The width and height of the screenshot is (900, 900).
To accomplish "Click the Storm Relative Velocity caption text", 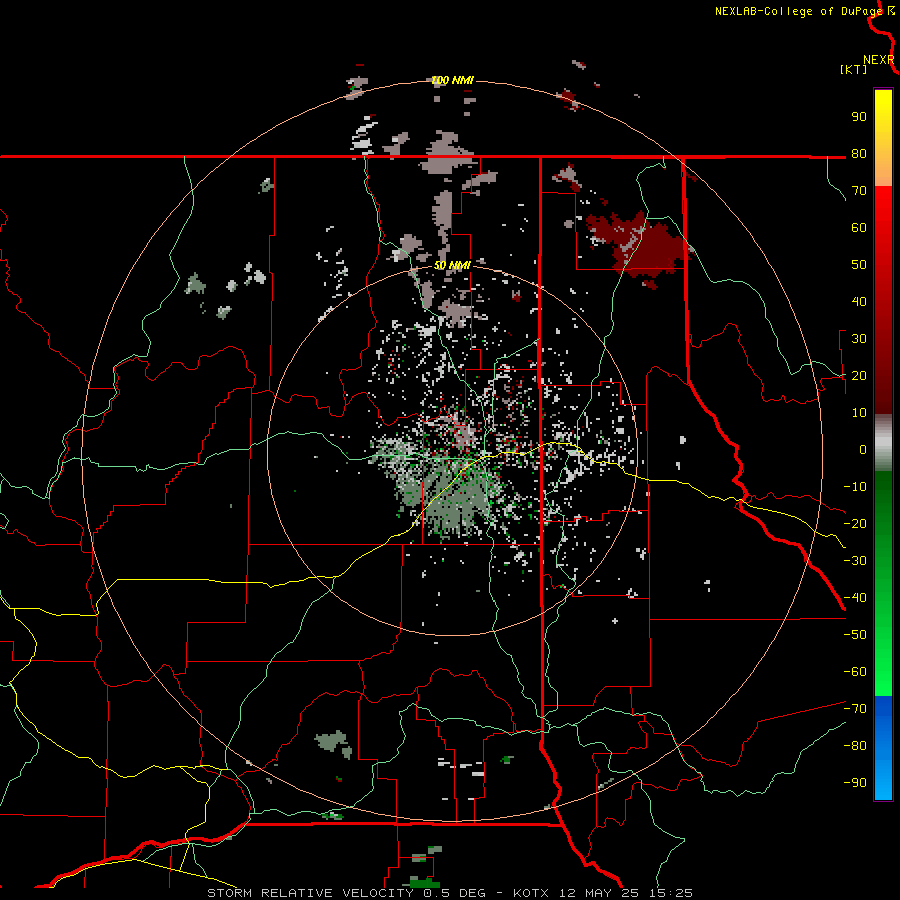I will pyautogui.click(x=449, y=893).
